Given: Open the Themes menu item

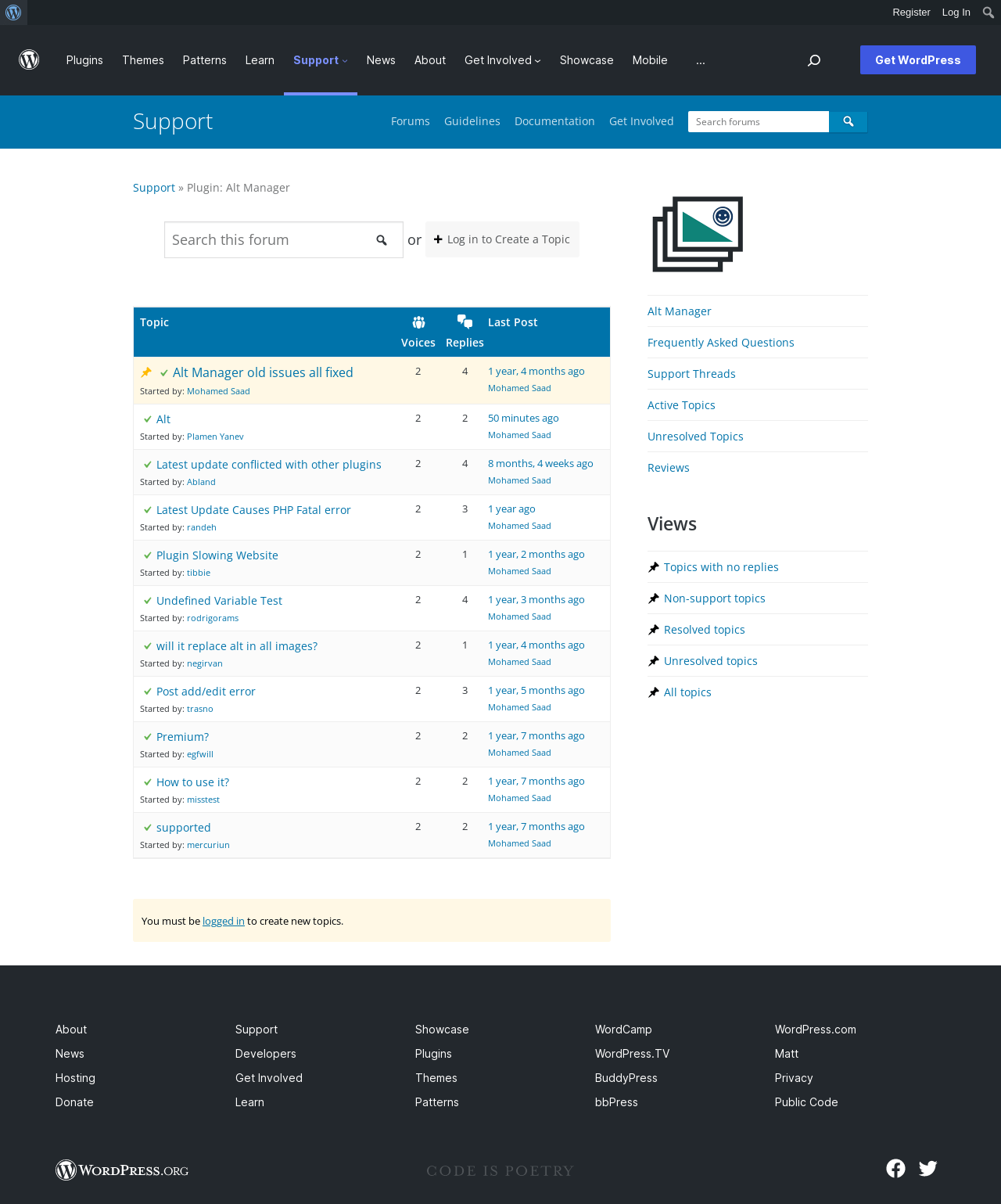Looking at the screenshot, I should (x=143, y=60).
